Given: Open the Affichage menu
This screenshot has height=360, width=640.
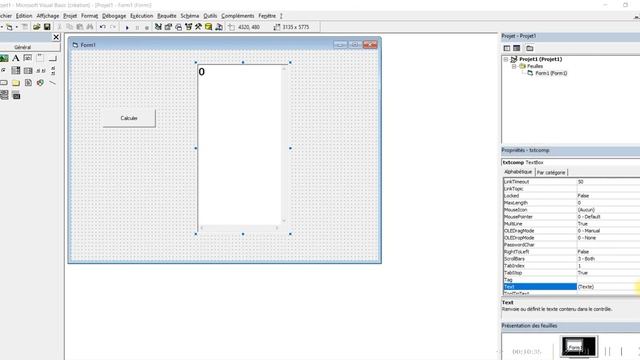Looking at the screenshot, I should [48, 16].
